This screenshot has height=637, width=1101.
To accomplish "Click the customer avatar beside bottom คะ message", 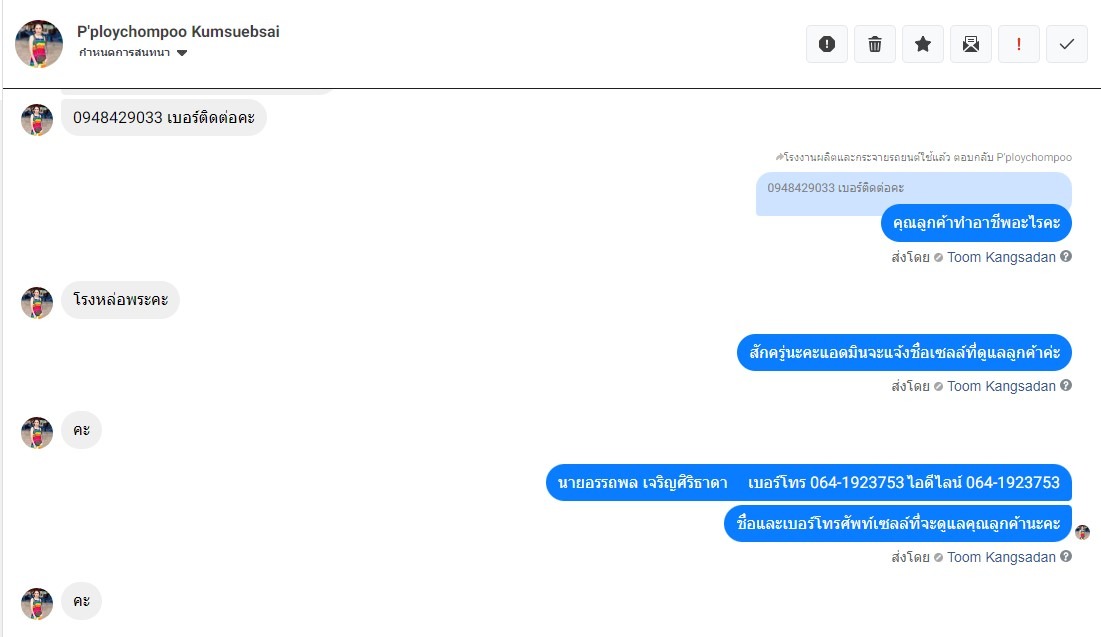I will click(37, 604).
